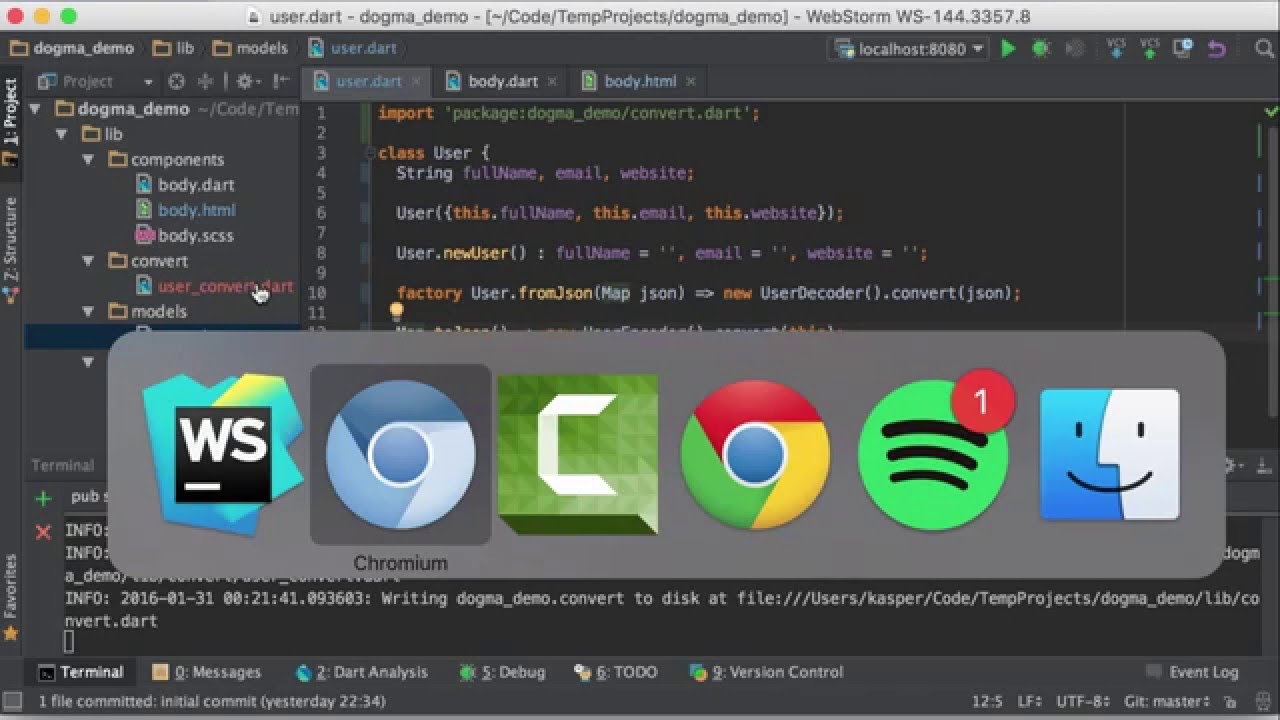Select WebStorm in the app switcher
The height and width of the screenshot is (720, 1280).
(x=223, y=453)
